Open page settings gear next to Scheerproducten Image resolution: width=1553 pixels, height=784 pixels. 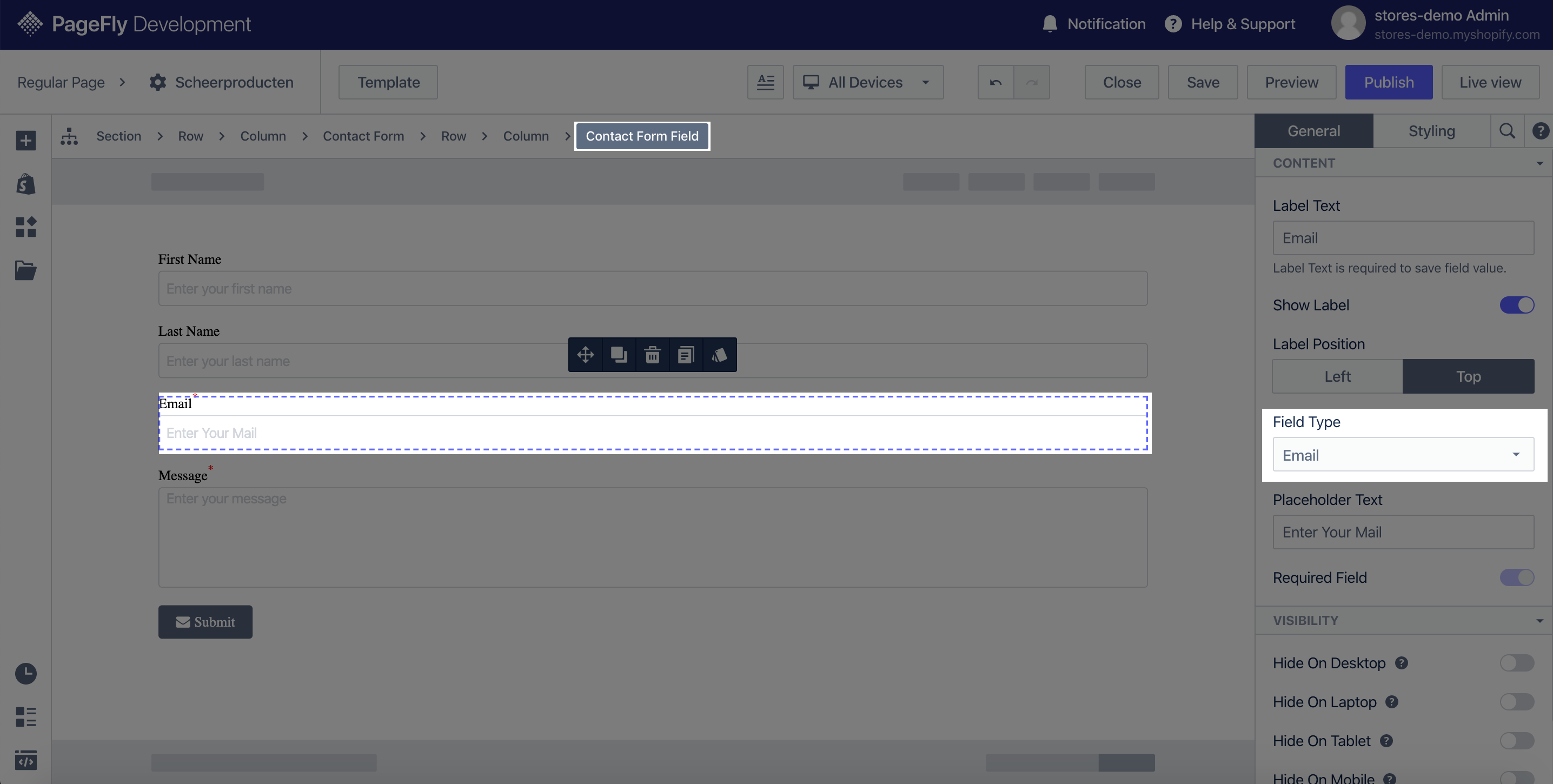tap(157, 82)
